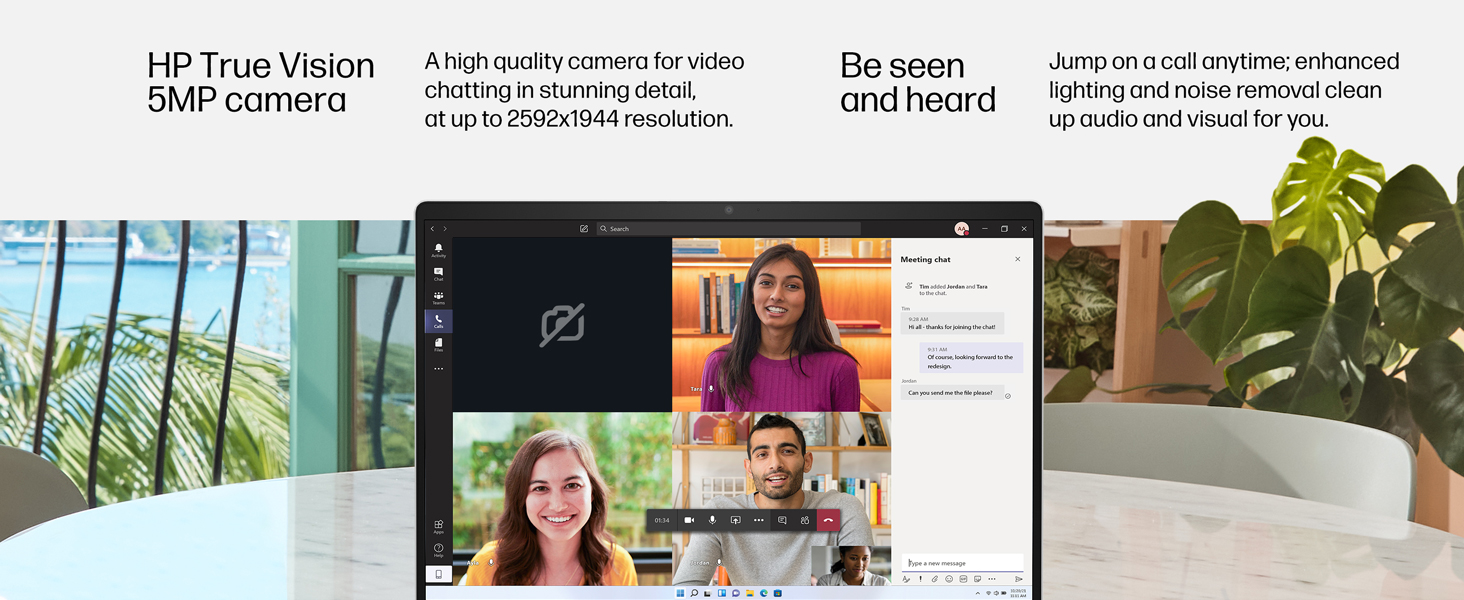Click Tara's video tile
This screenshot has height=600, width=1464.
tap(781, 325)
